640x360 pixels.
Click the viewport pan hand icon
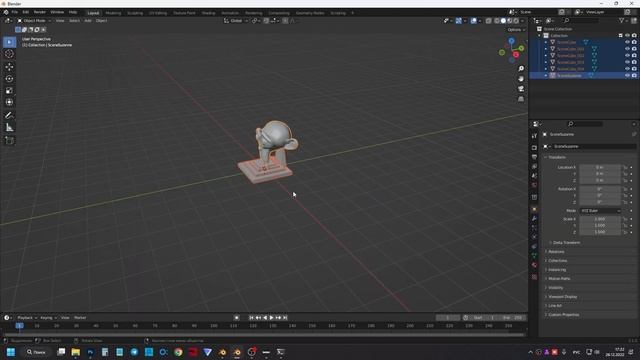click(x=521, y=79)
